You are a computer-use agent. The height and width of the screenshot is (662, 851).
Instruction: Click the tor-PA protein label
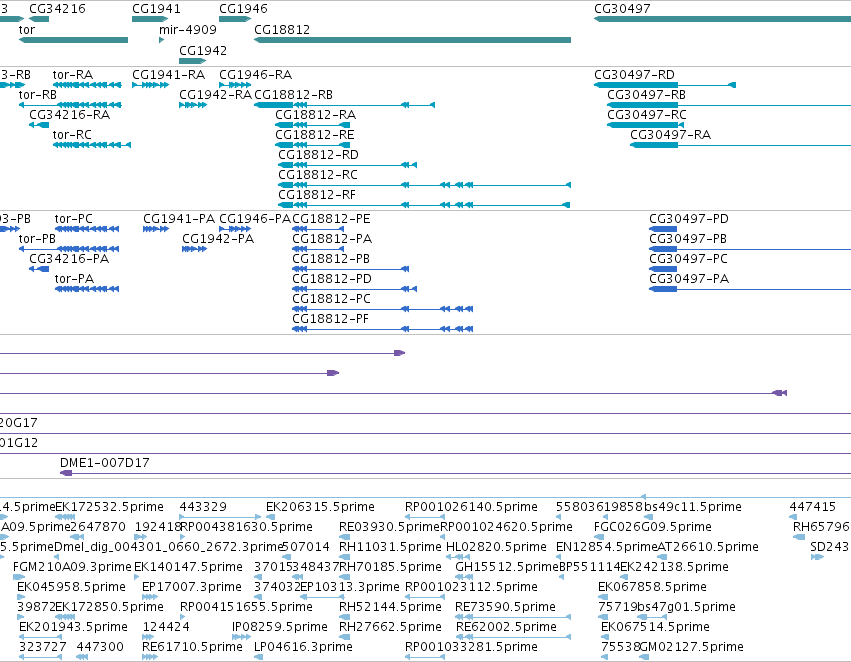(74, 279)
